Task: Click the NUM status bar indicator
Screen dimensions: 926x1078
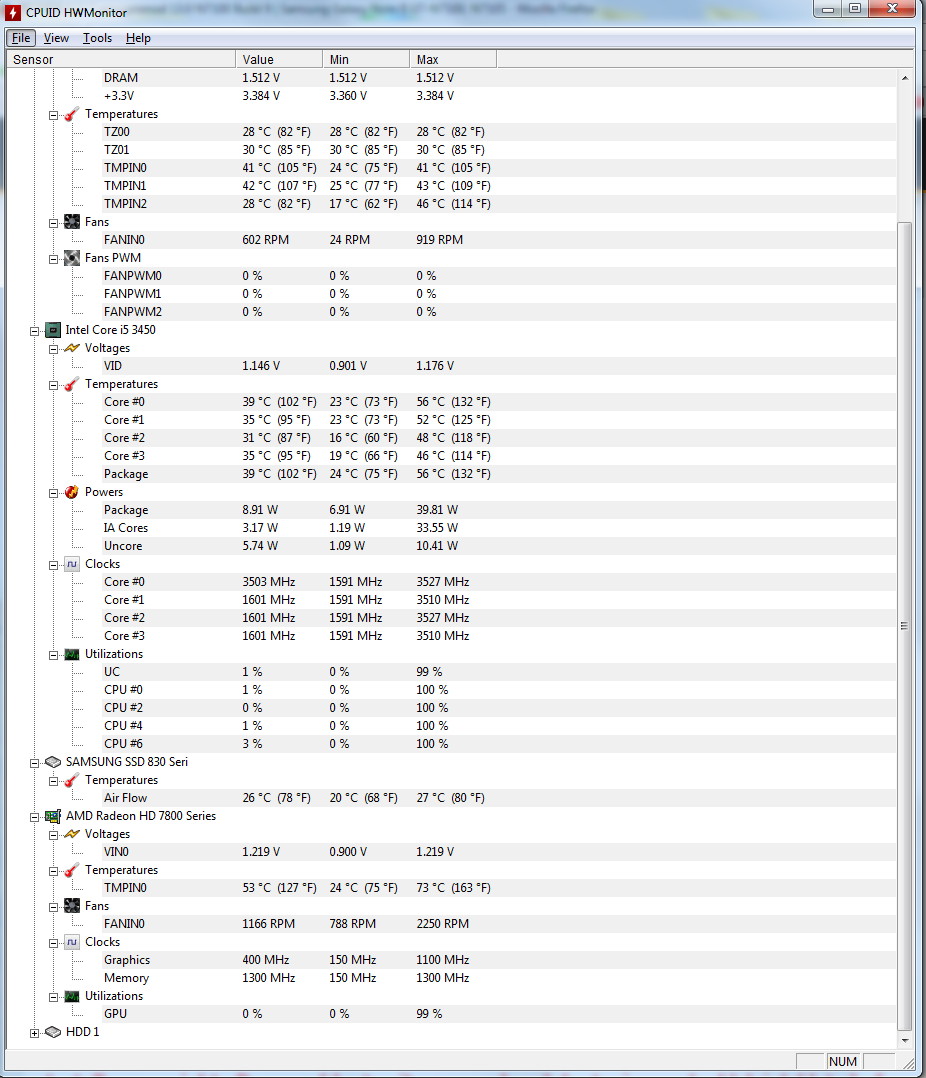Action: click(x=843, y=1062)
